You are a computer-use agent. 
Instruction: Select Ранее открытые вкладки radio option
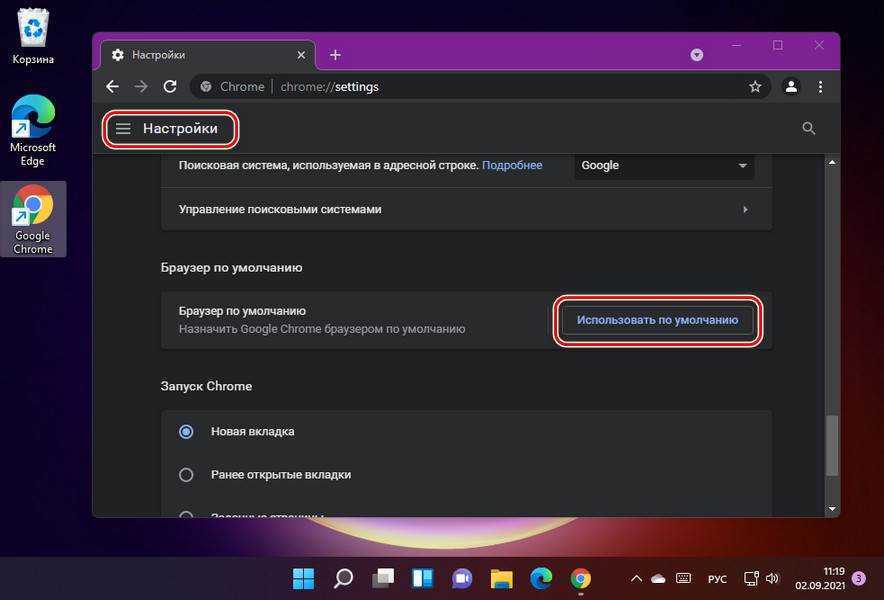(x=186, y=475)
